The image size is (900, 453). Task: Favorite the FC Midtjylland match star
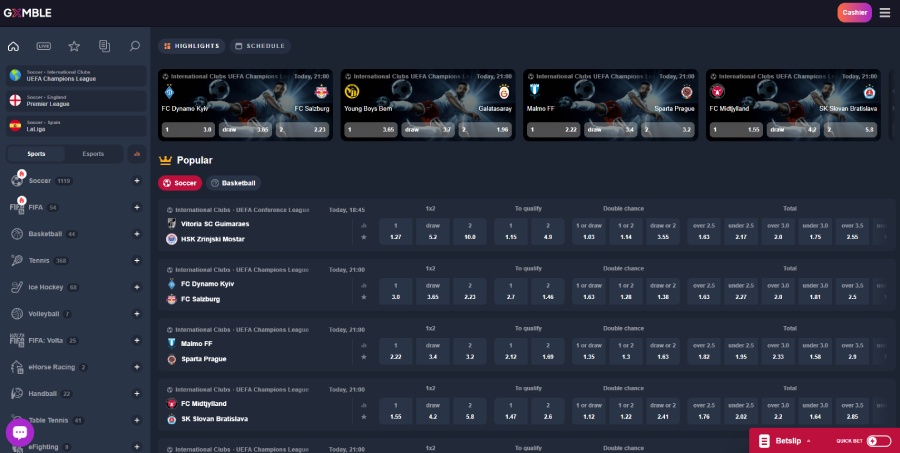363,417
